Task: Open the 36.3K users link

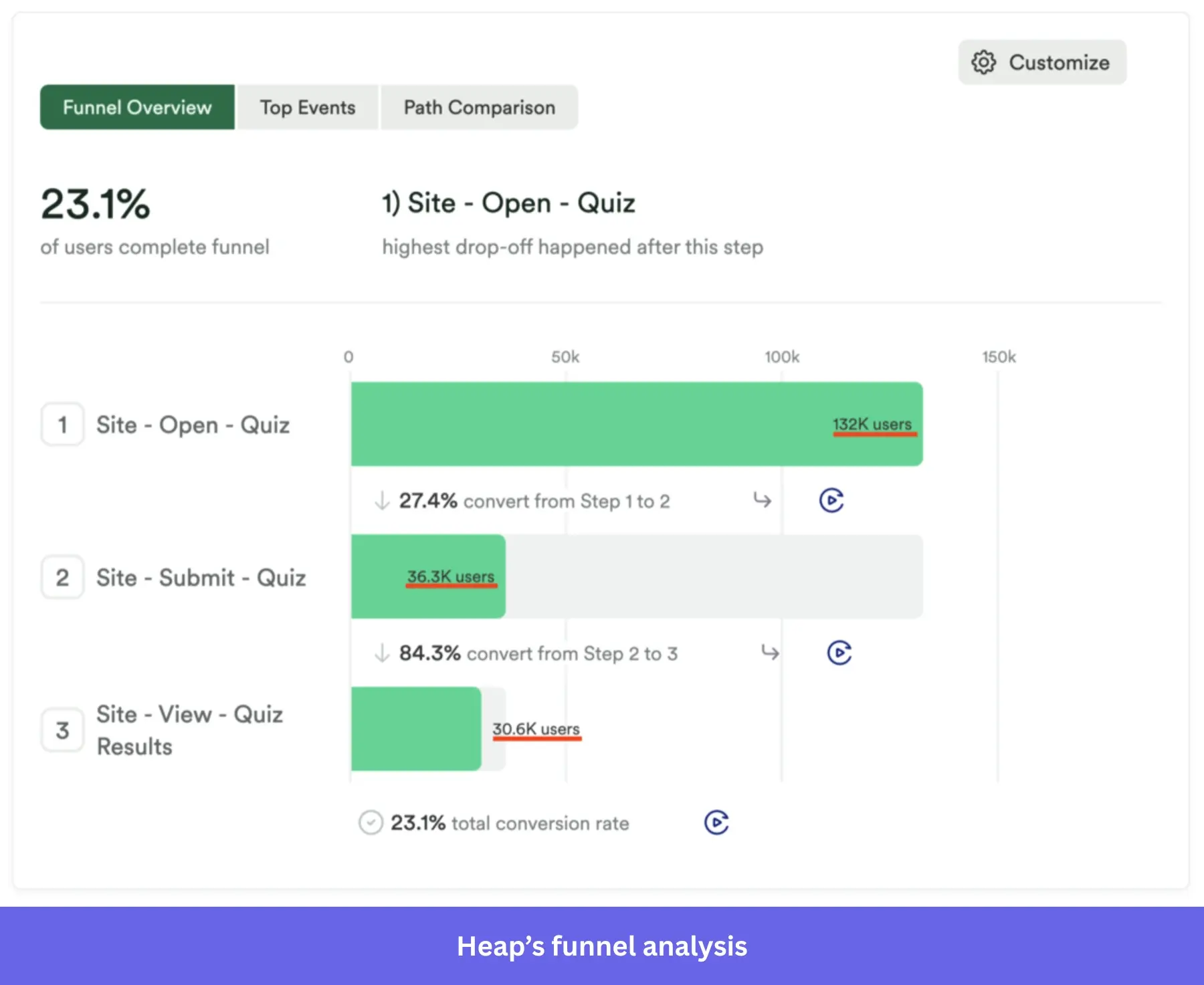Action: click(x=451, y=576)
